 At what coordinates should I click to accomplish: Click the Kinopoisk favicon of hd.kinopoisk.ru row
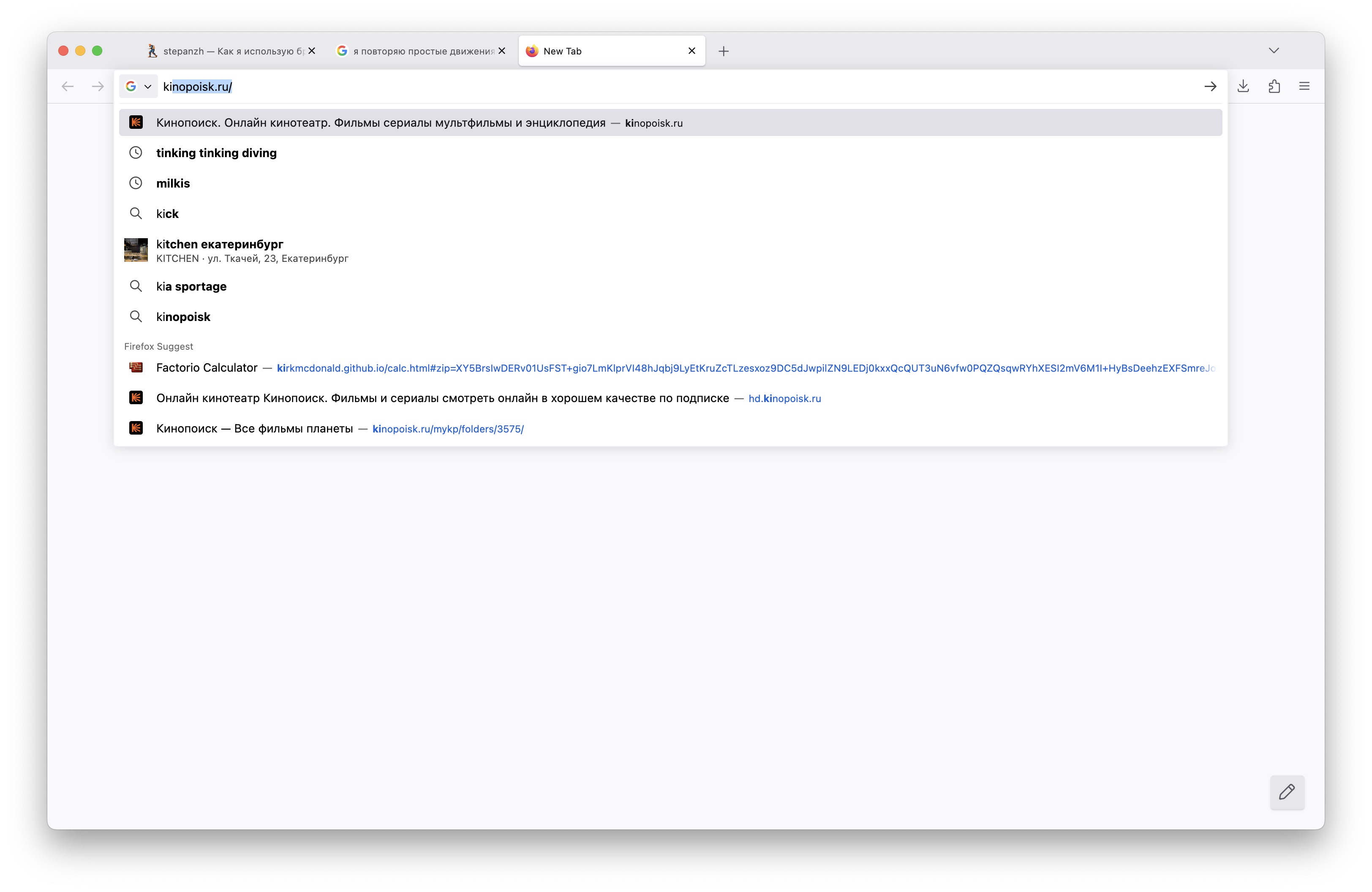click(x=136, y=397)
